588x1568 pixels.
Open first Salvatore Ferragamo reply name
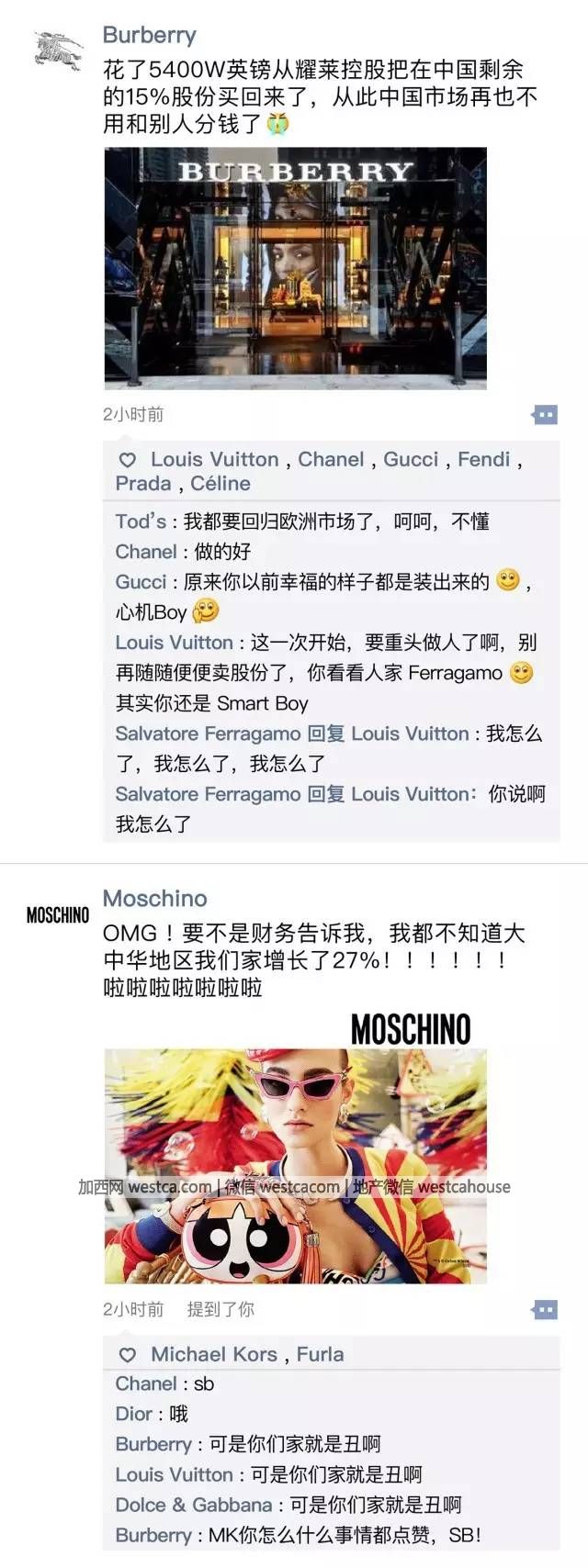pos(208,734)
